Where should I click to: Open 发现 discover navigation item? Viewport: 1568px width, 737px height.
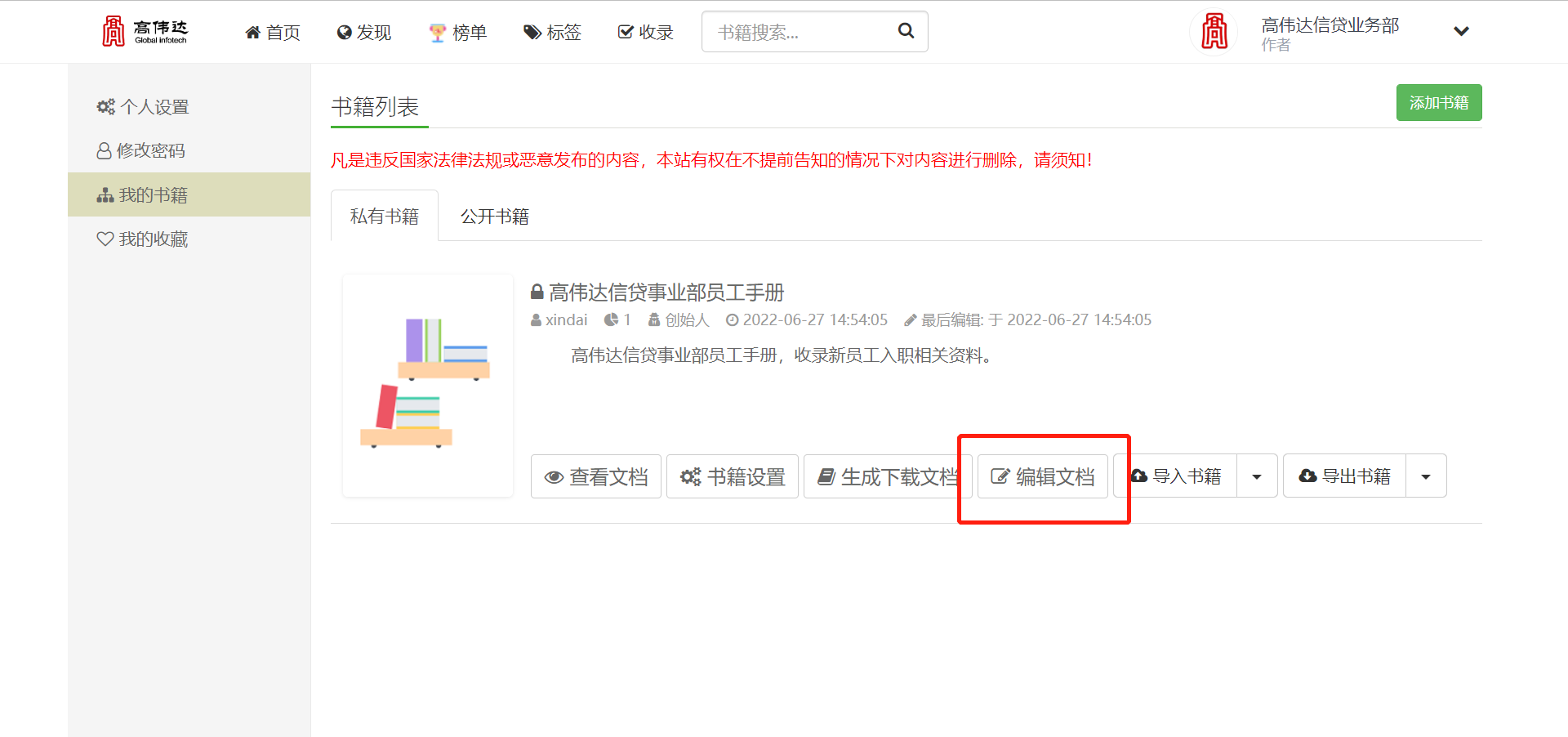click(364, 33)
